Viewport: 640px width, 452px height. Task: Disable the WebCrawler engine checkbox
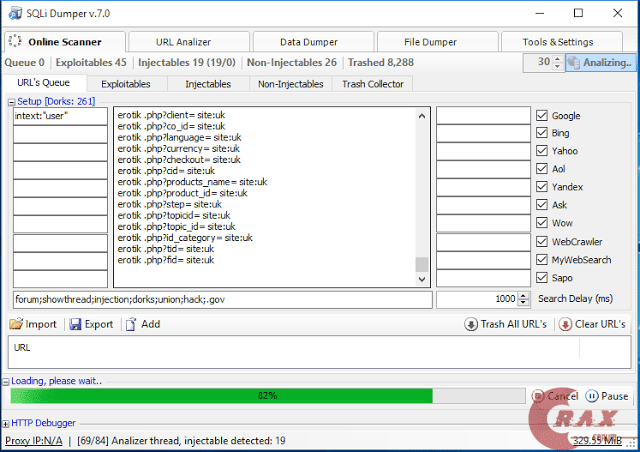point(542,241)
